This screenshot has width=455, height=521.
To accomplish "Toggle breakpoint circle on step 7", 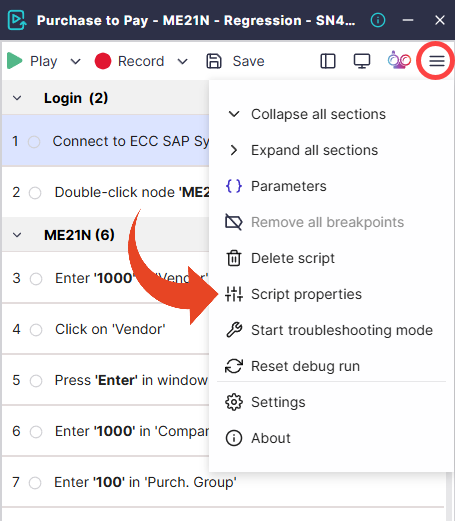I will [x=35, y=483].
